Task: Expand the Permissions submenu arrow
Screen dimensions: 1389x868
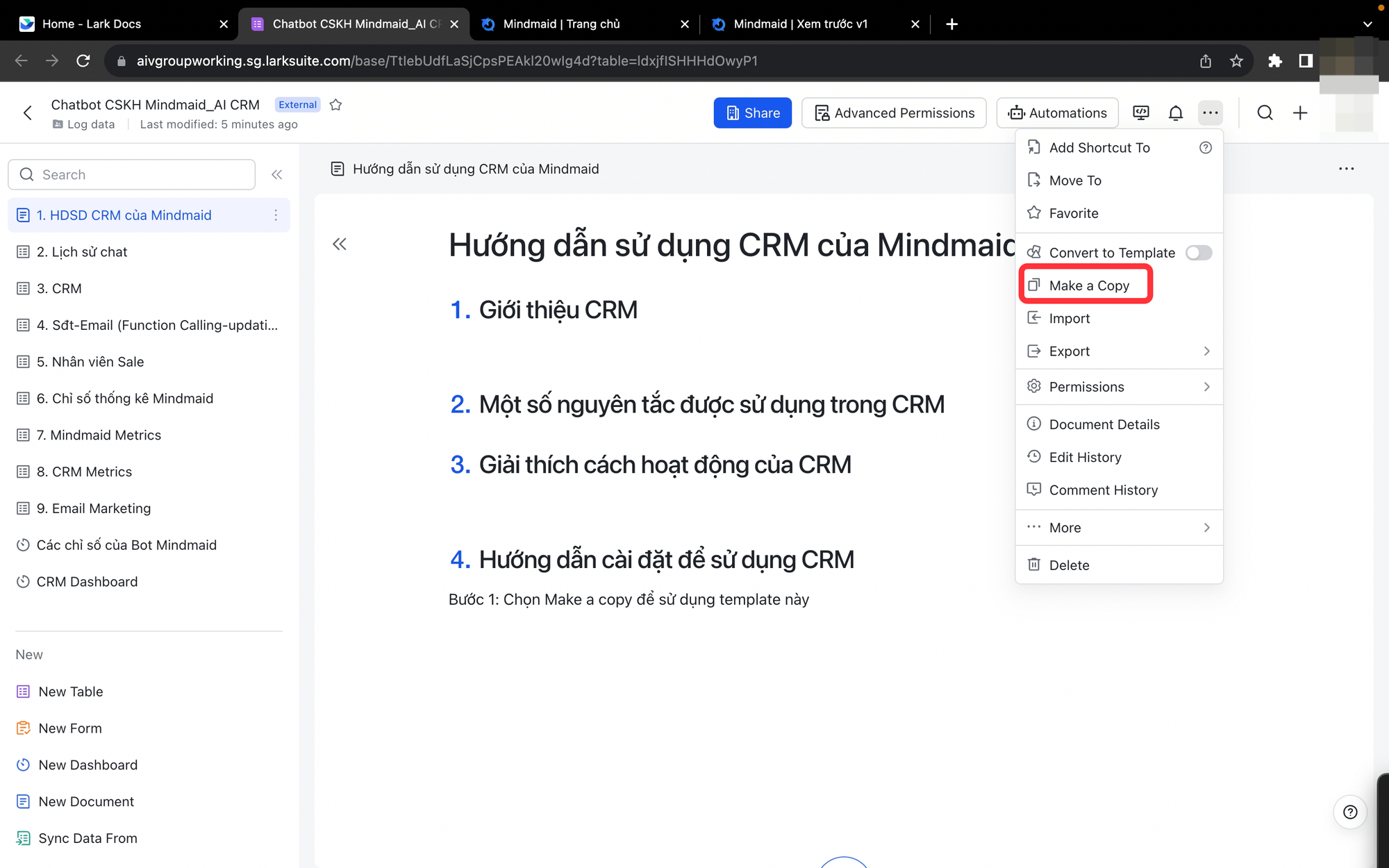Action: [1207, 386]
